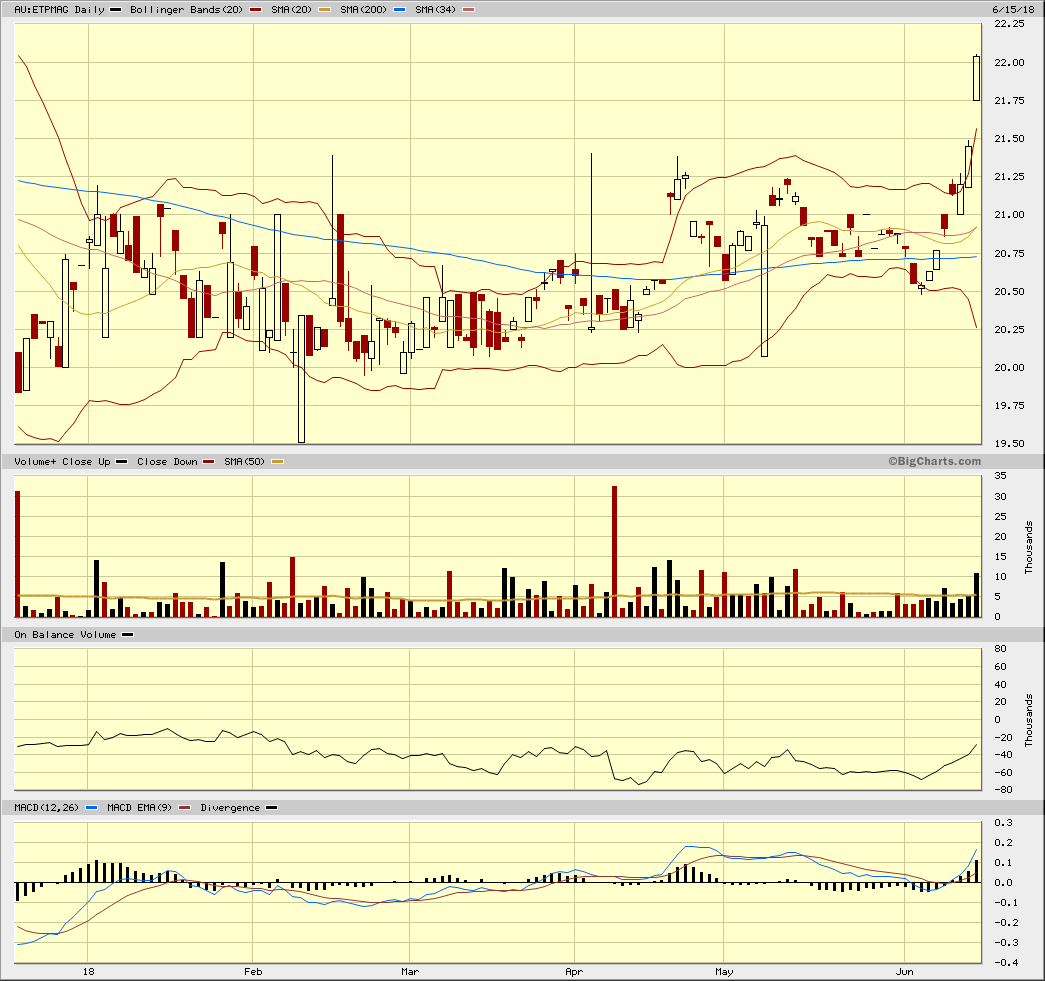Click the MACD EMA(9) legend label
The width and height of the screenshot is (1045, 981).
click(x=139, y=808)
